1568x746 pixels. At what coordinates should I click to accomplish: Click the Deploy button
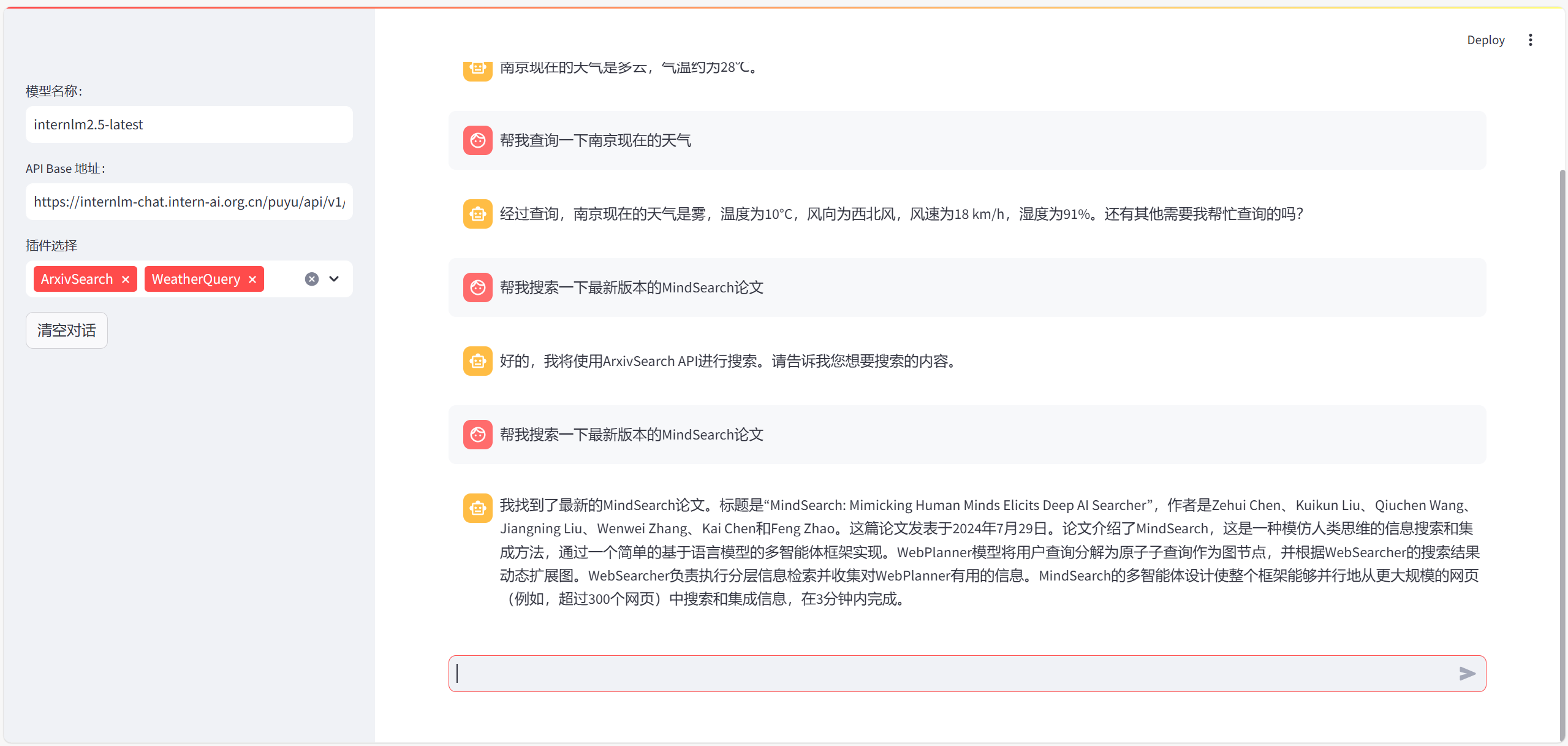tap(1485, 40)
